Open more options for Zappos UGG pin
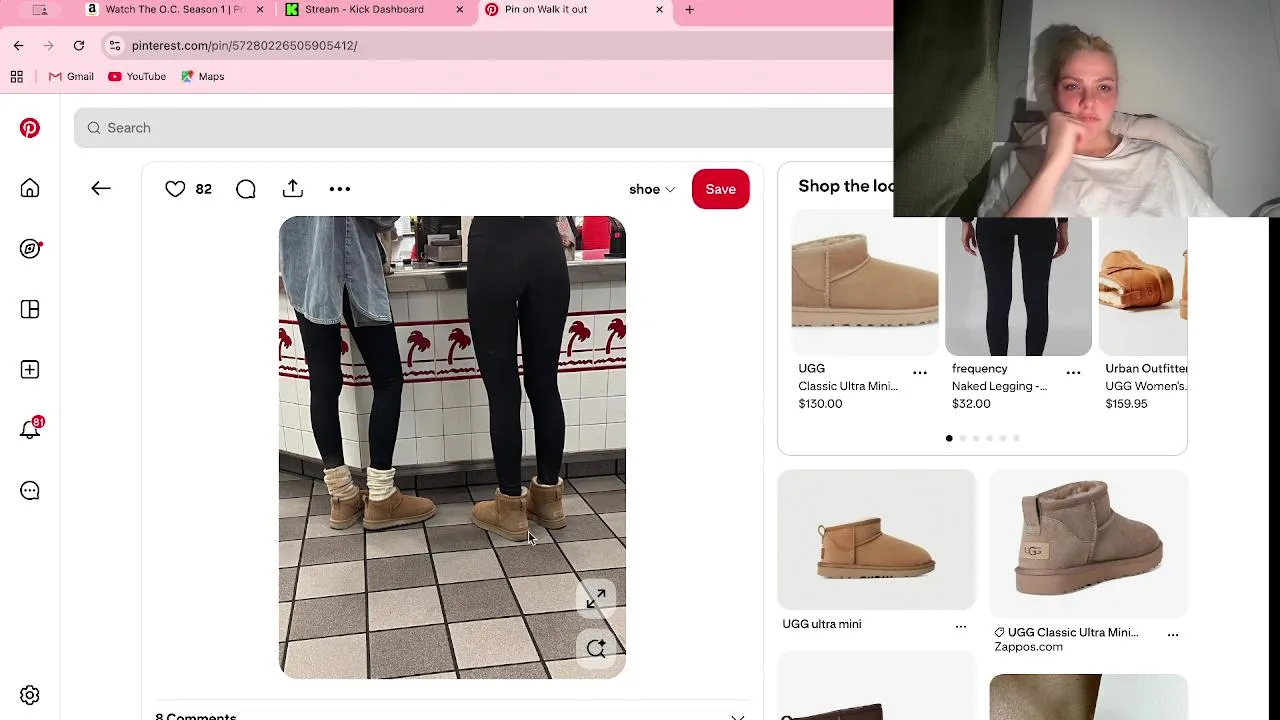 (1173, 634)
